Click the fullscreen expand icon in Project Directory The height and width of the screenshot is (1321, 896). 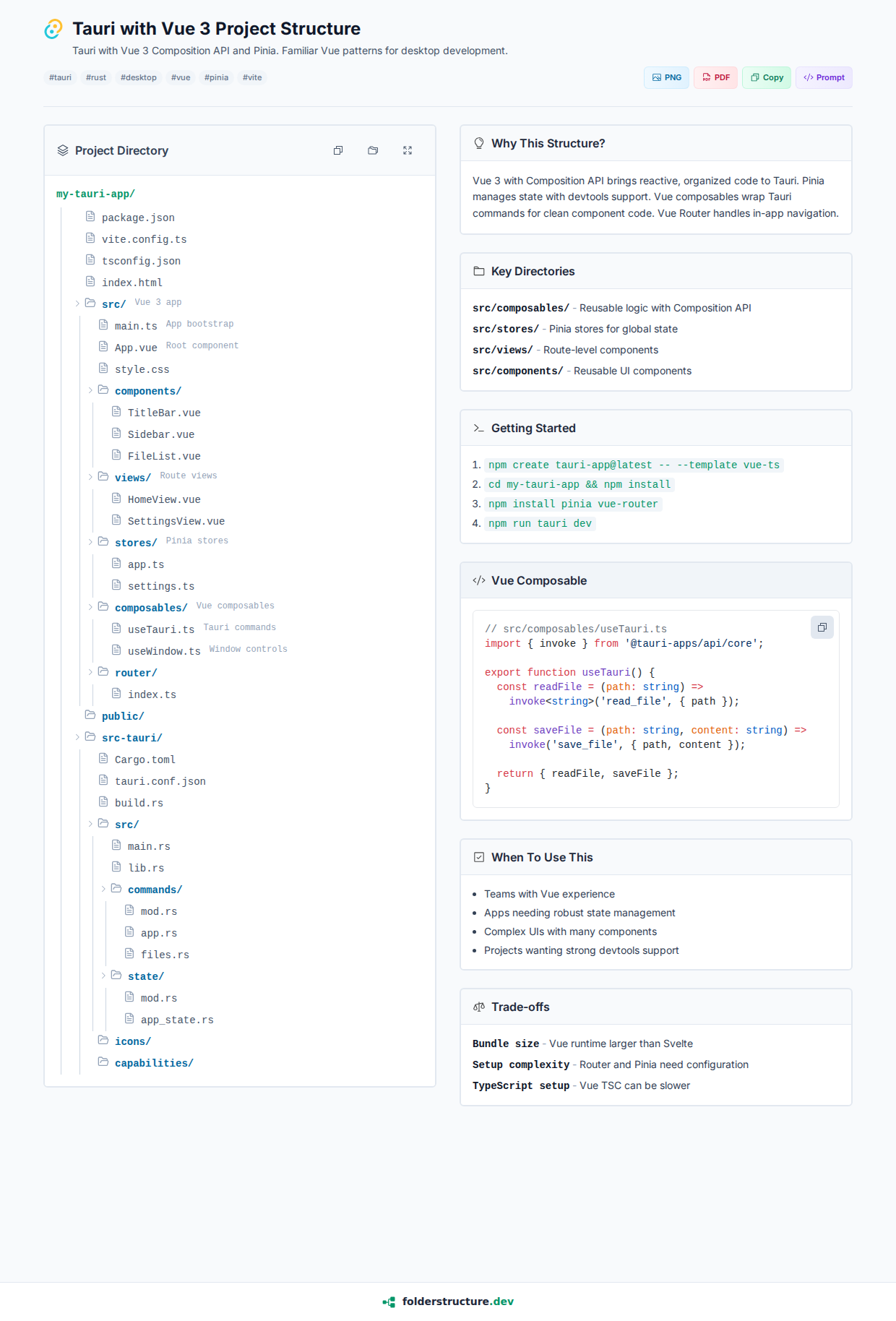408,150
